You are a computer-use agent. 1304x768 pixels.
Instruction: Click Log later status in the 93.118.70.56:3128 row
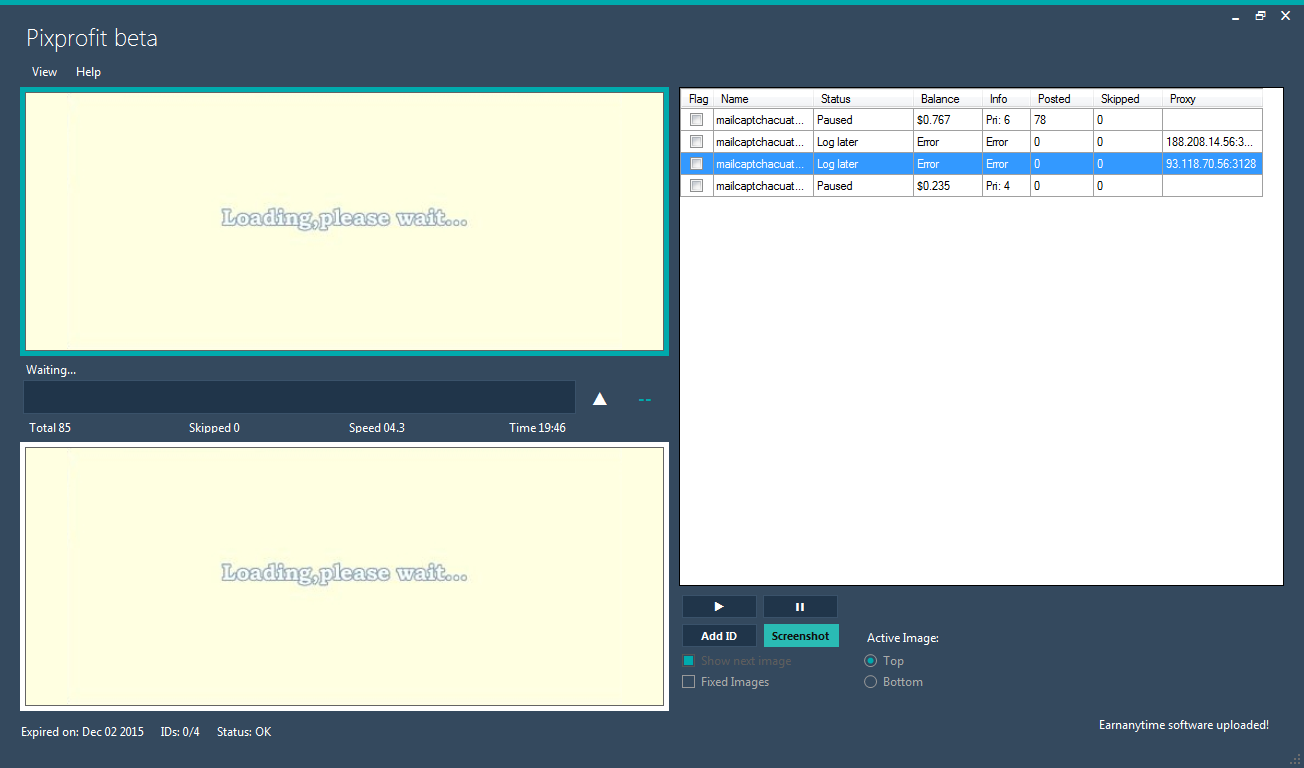point(863,164)
